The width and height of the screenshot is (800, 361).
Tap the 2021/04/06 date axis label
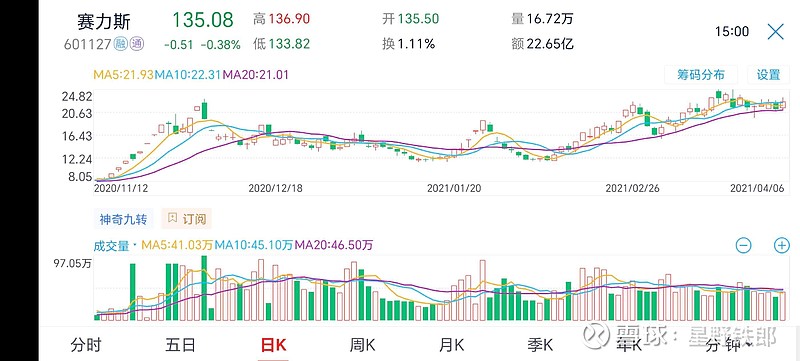pos(758,188)
